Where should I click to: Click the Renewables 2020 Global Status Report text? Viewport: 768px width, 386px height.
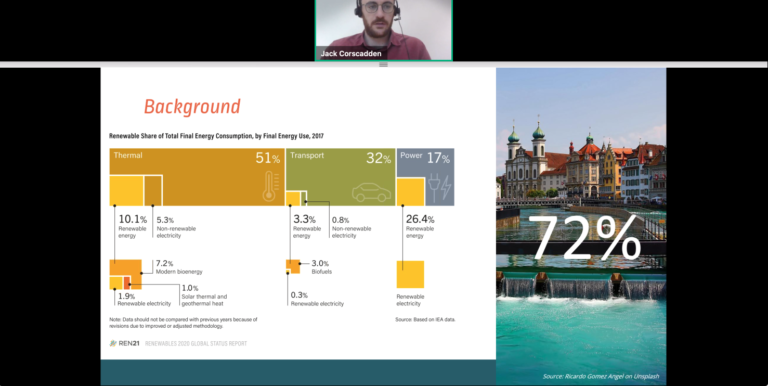[196, 344]
